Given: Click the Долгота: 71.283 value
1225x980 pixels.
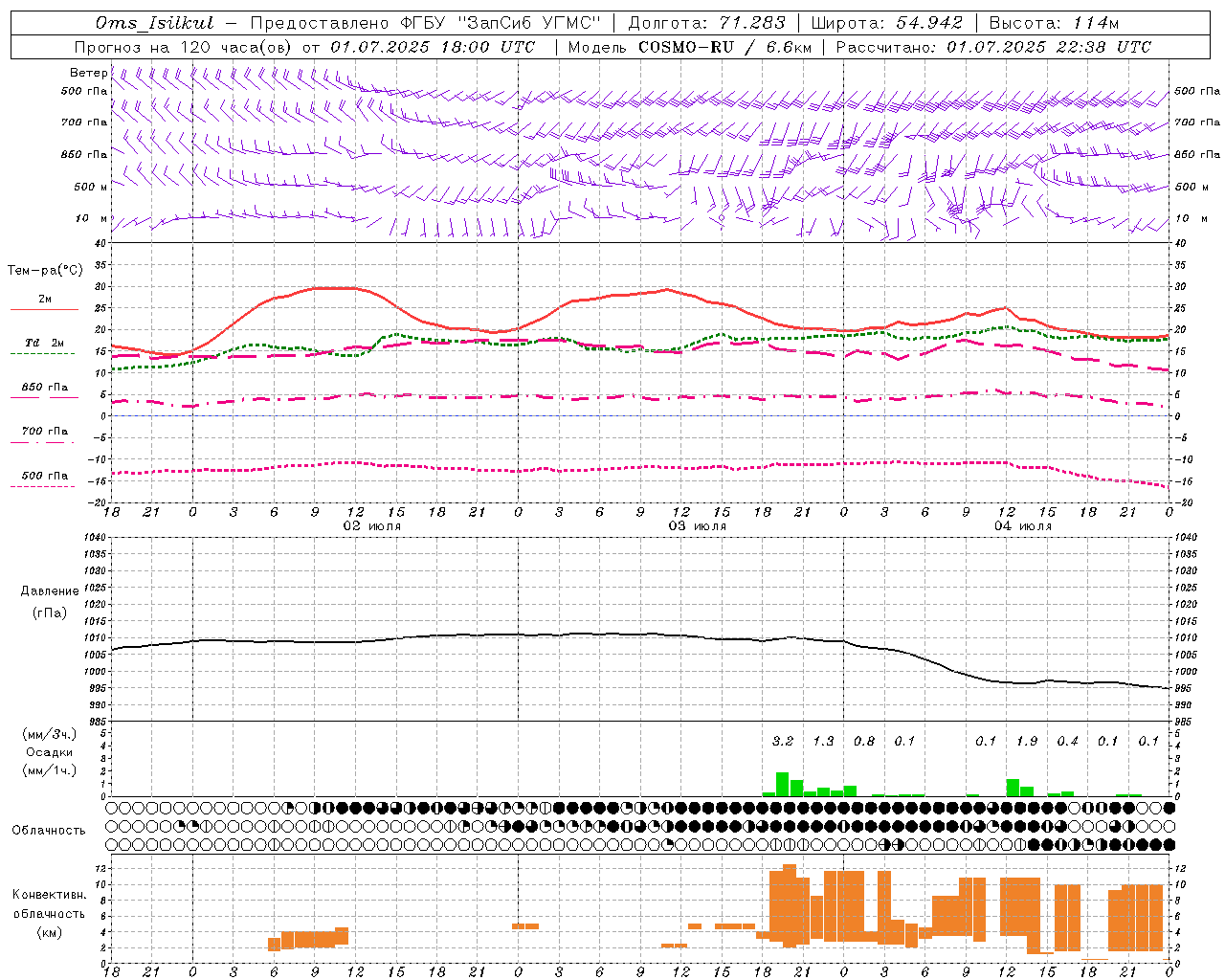Looking at the screenshot, I should [706, 23].
